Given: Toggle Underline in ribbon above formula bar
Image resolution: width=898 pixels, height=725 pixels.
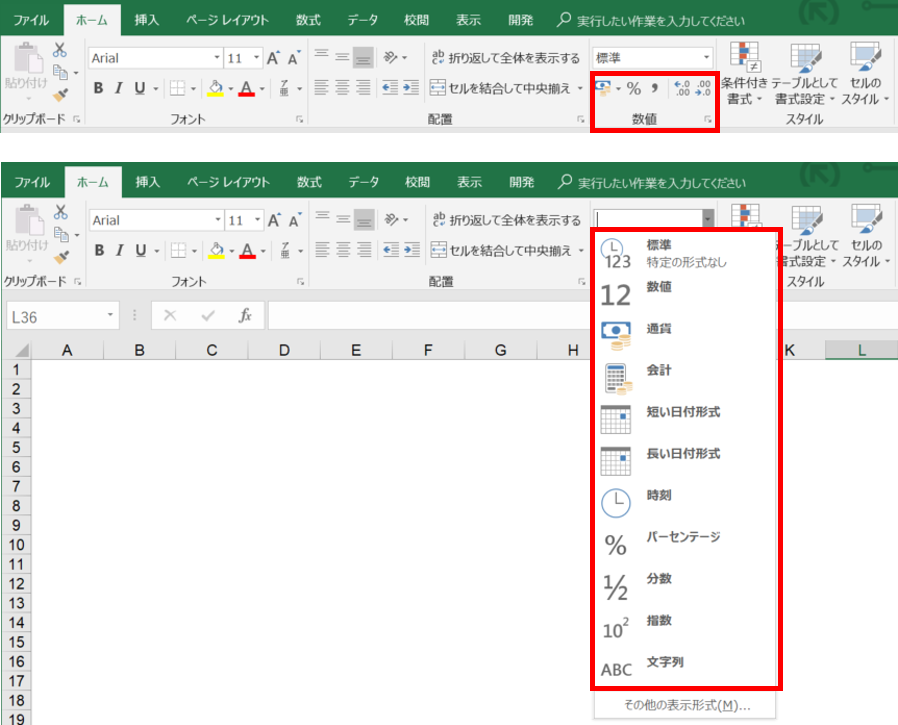Looking at the screenshot, I should pyautogui.click(x=140, y=250).
